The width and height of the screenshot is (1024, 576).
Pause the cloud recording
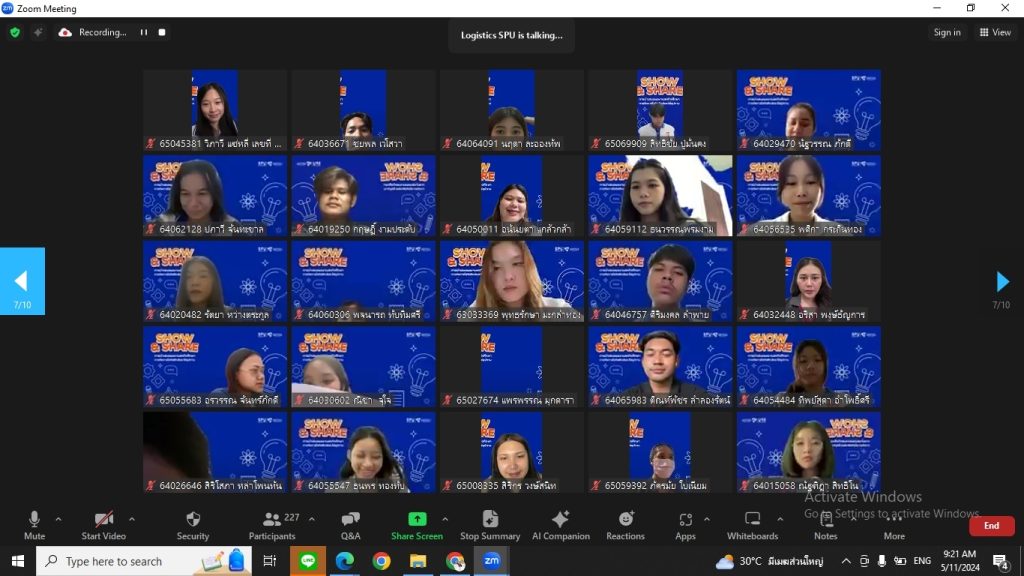144,33
